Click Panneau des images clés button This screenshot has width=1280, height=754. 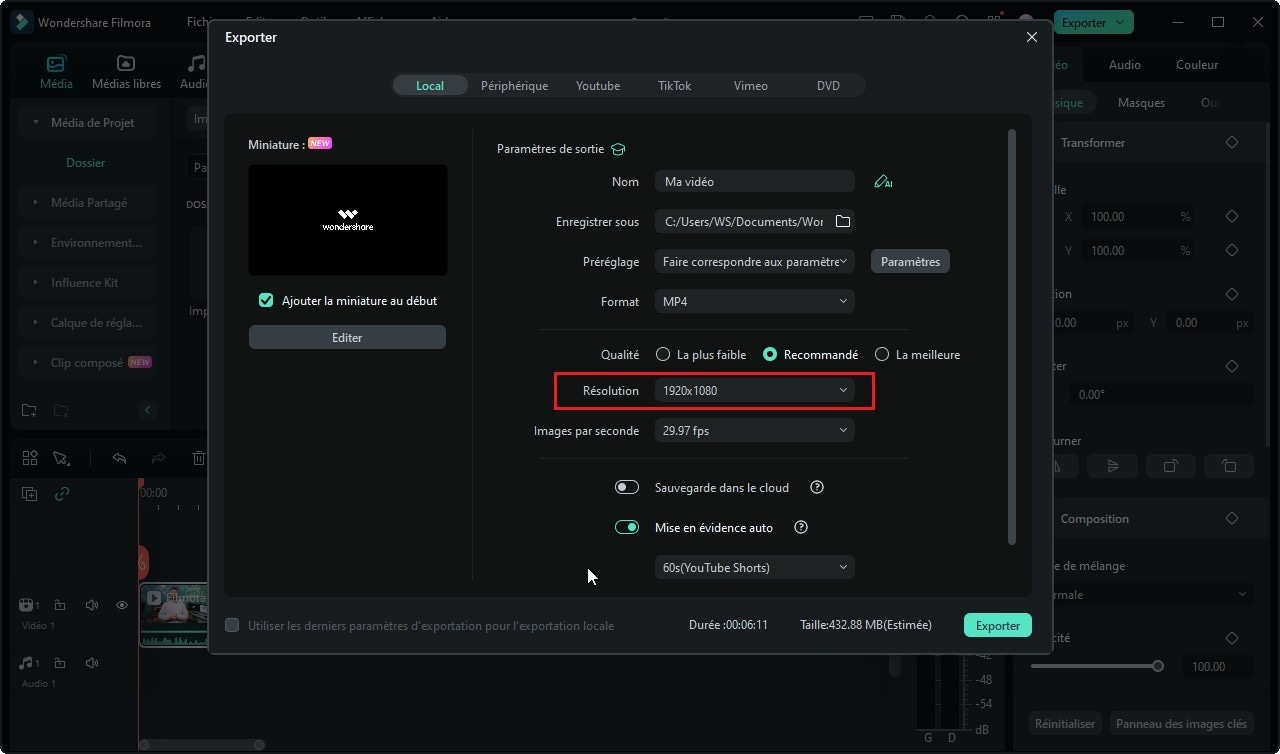pos(1181,723)
